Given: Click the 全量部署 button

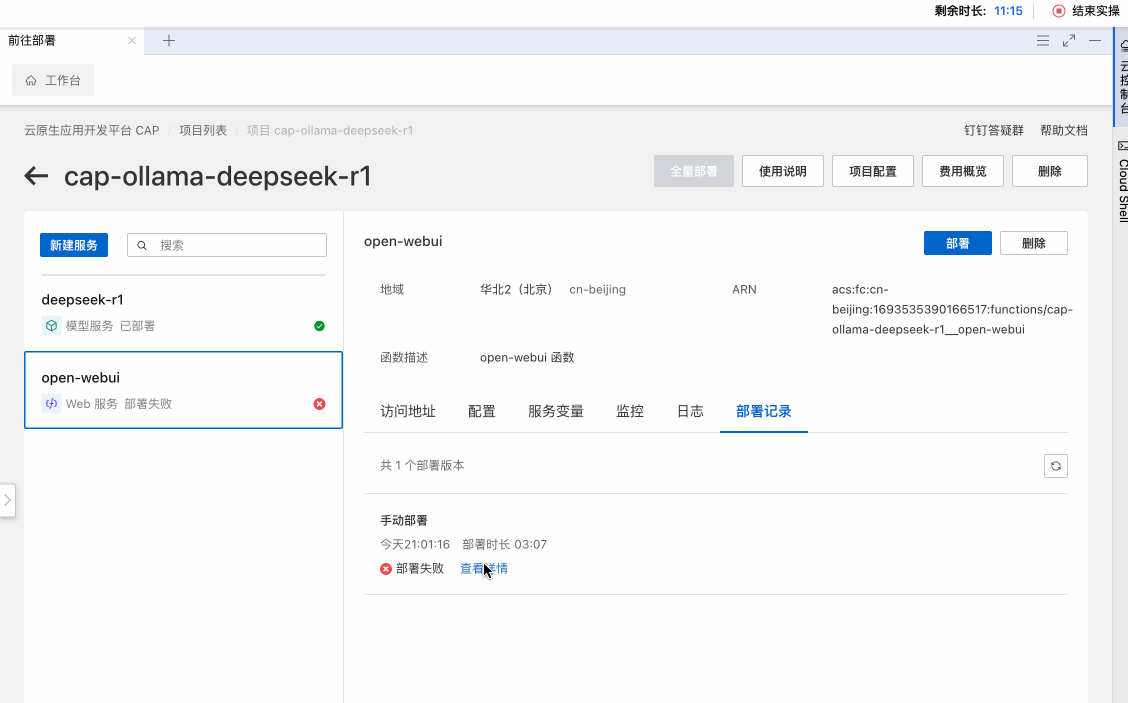Looking at the screenshot, I should click(x=693, y=171).
